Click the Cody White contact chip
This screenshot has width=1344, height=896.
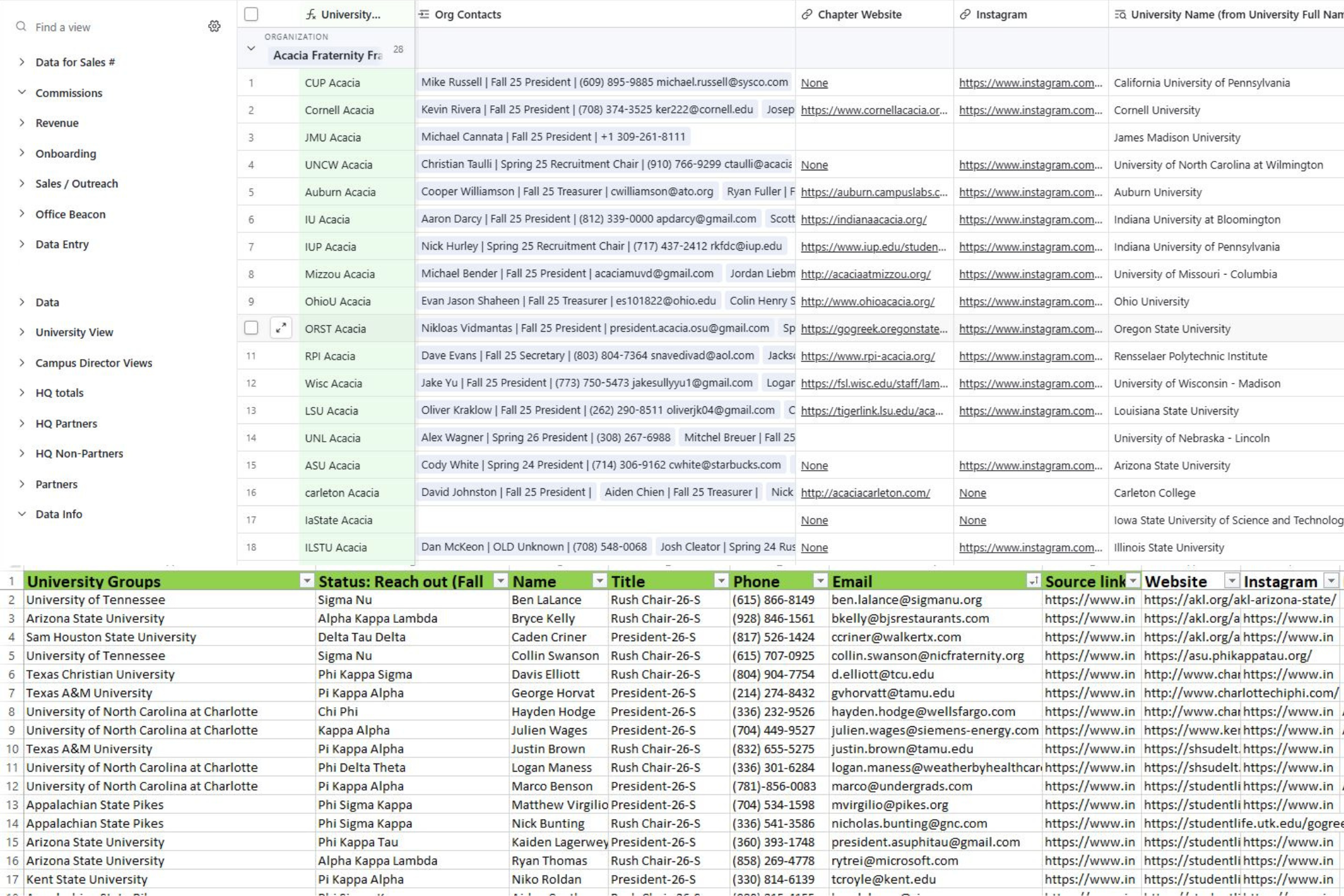[601, 464]
